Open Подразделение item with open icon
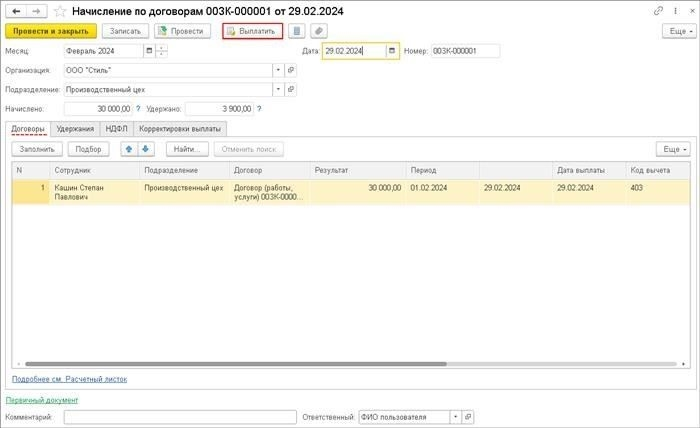The width and height of the screenshot is (700, 428). tap(291, 89)
